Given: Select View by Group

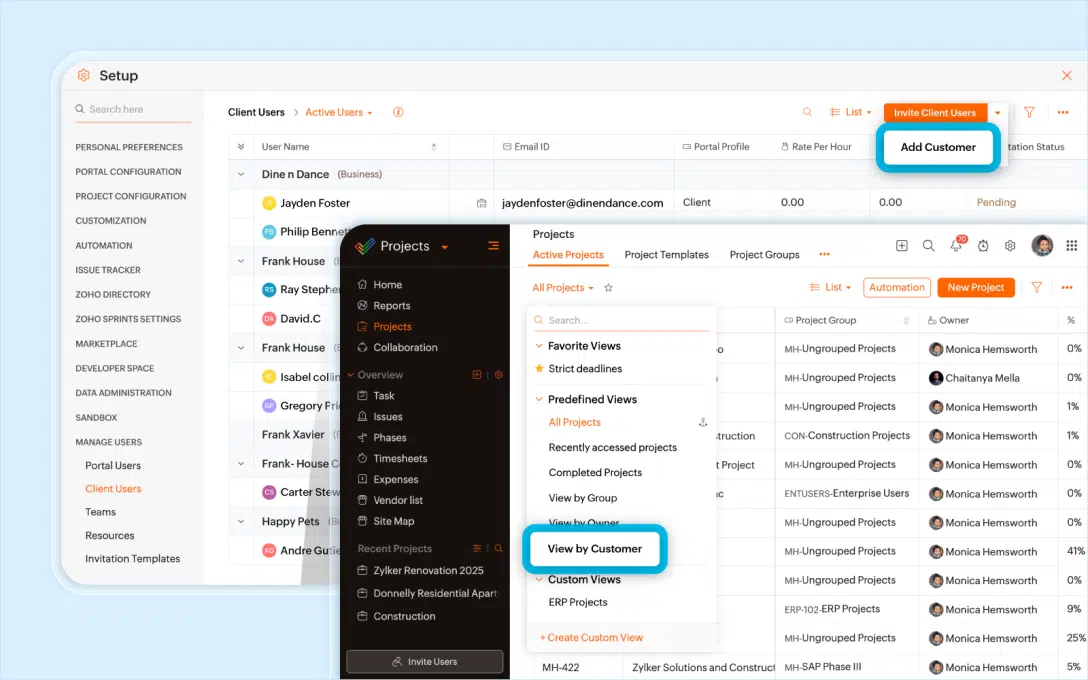Looking at the screenshot, I should point(582,498).
